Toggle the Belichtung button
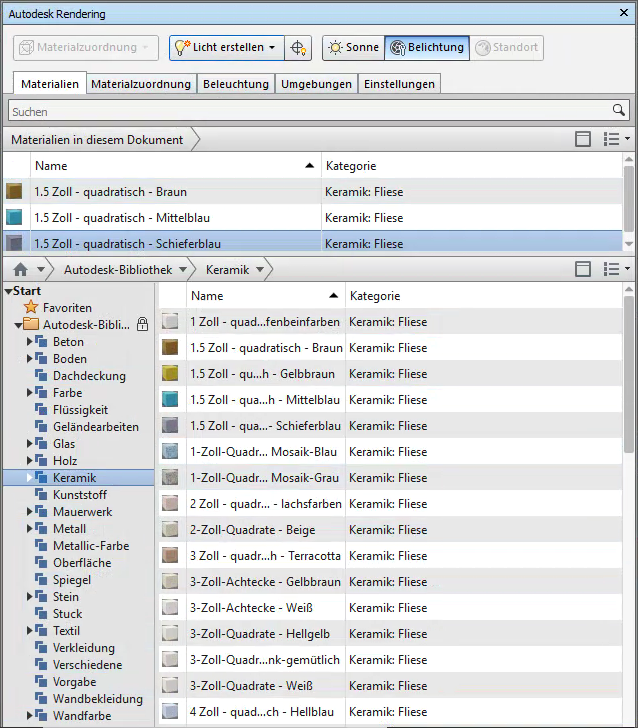638x728 pixels. [x=427, y=48]
